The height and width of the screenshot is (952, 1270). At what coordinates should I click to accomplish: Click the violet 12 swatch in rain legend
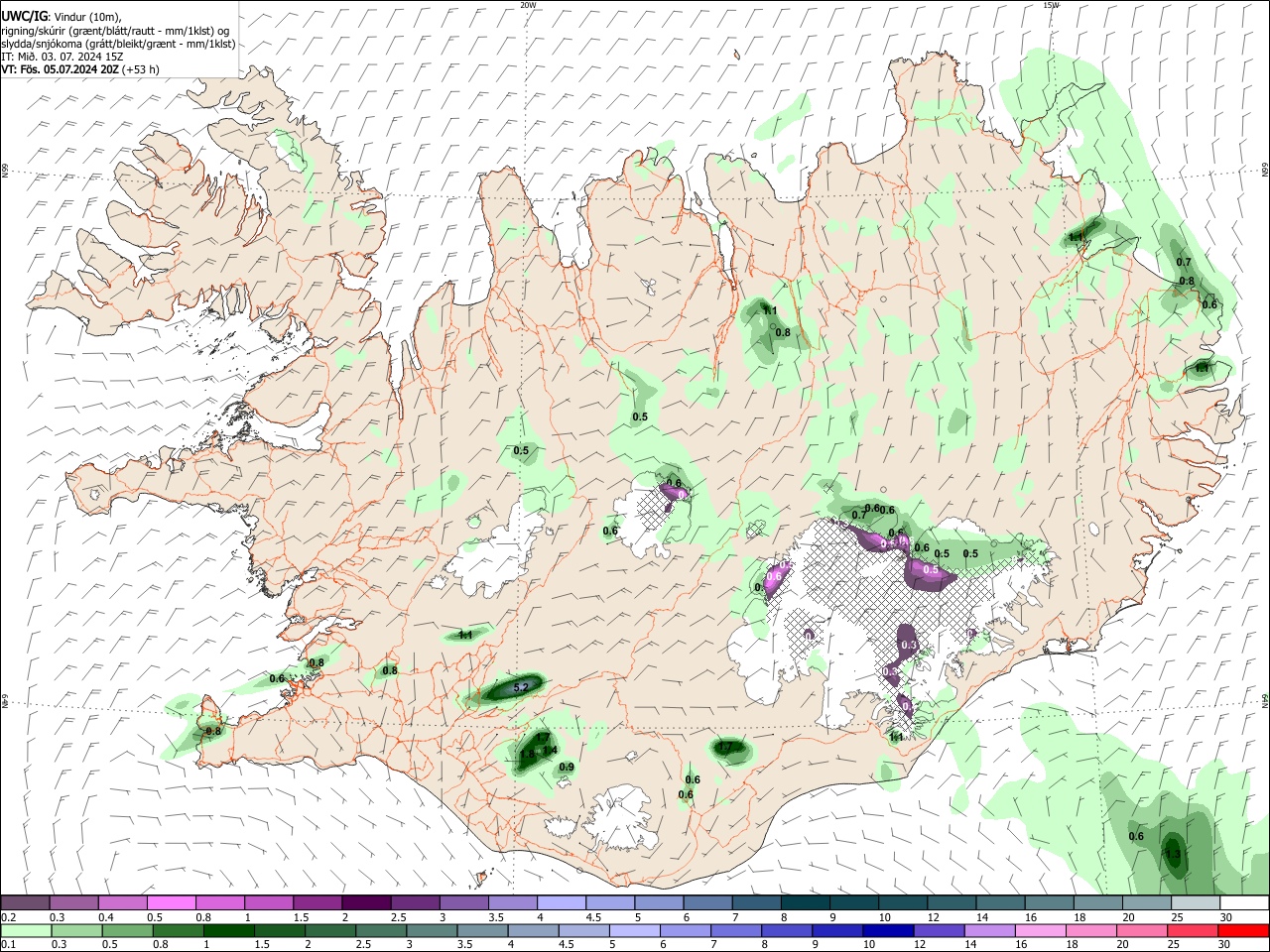(938, 930)
